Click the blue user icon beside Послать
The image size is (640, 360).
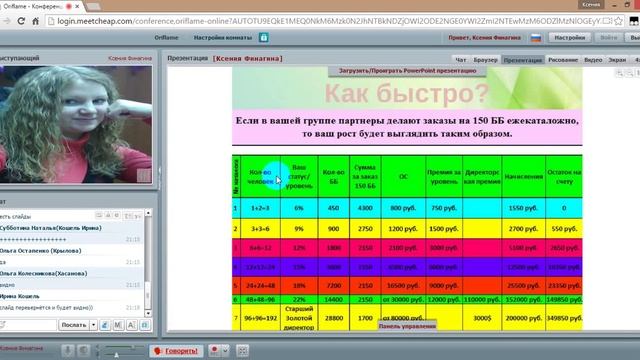104,325
